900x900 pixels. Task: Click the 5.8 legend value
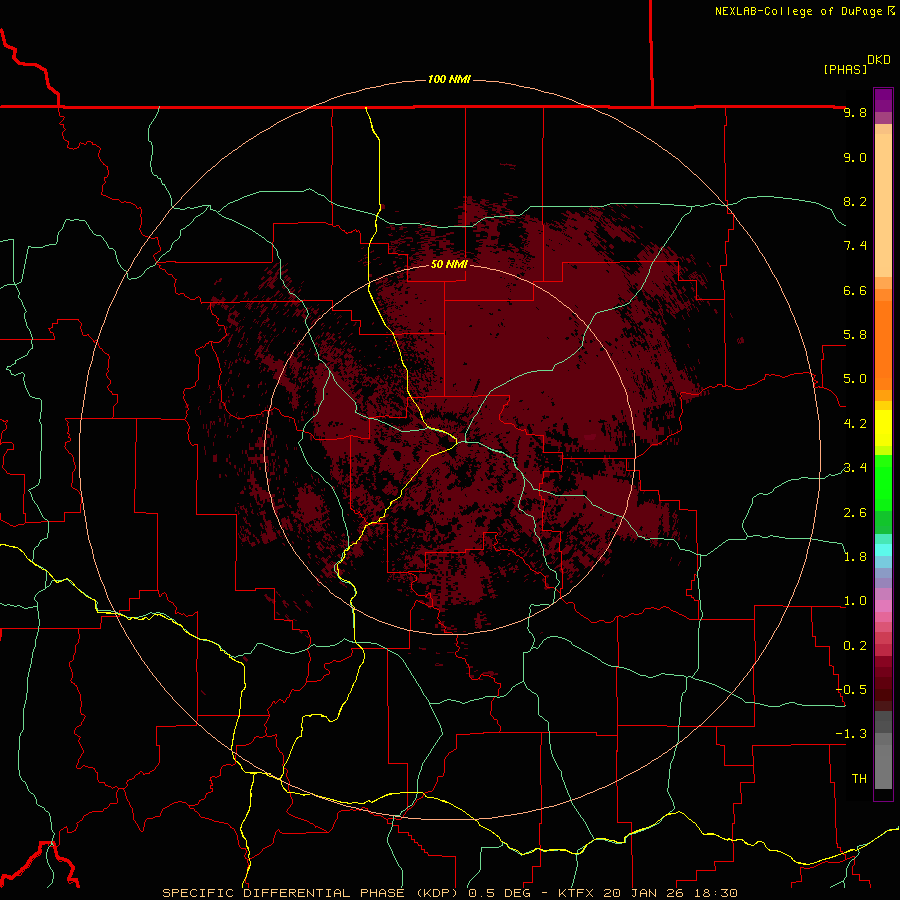tap(855, 335)
